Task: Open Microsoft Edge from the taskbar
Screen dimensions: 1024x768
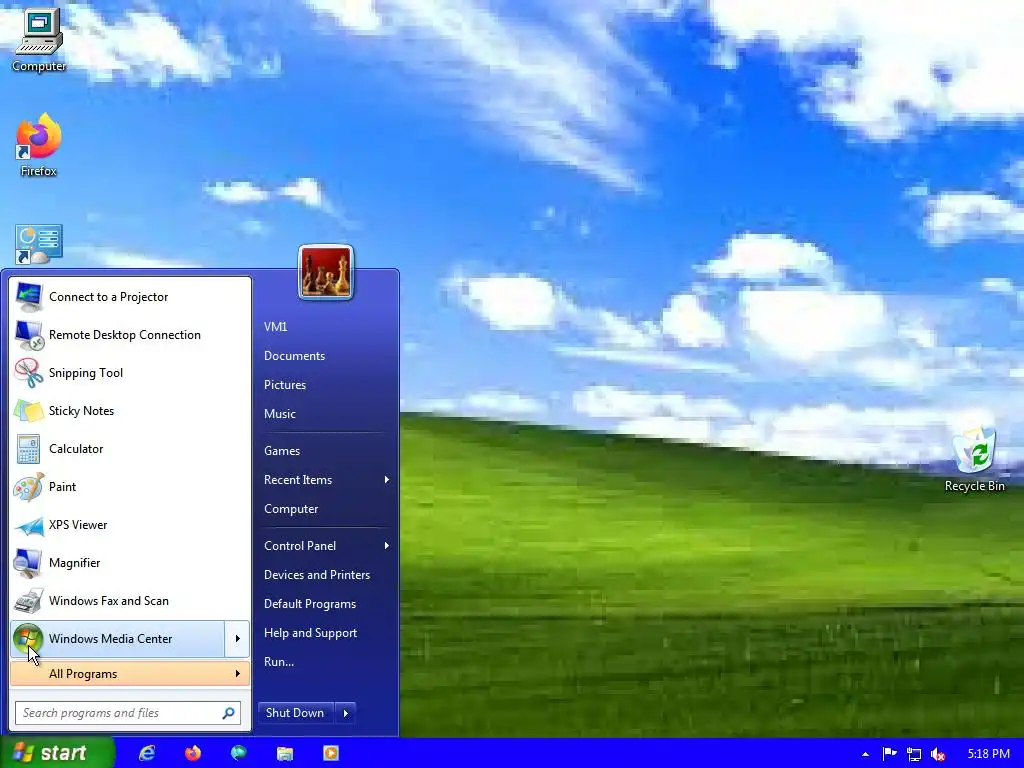Action: tap(238, 753)
